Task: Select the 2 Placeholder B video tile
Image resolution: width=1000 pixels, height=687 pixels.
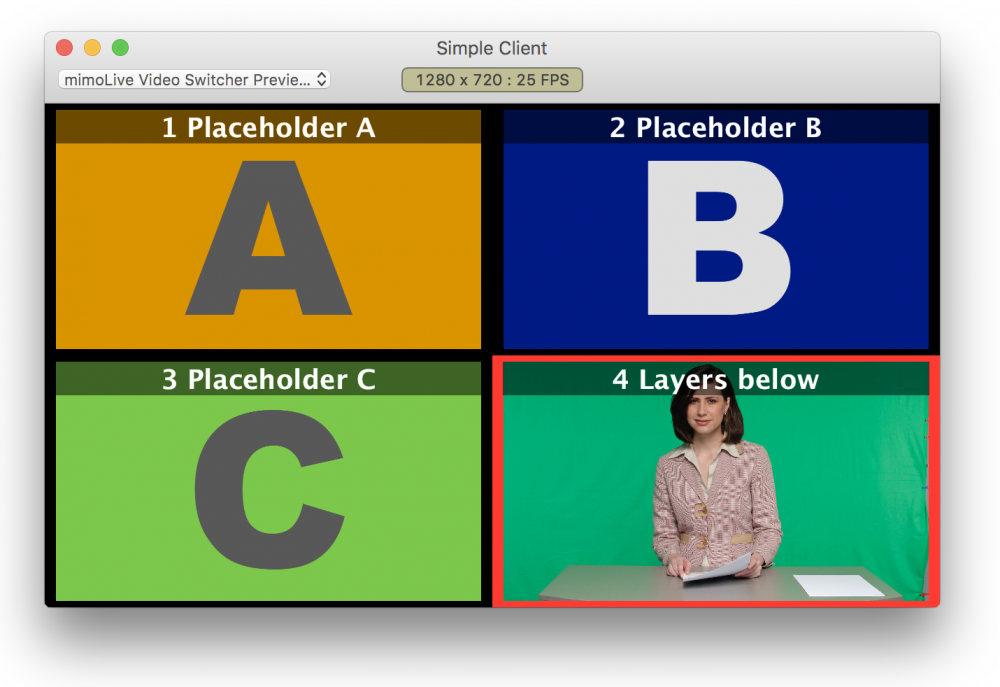Action: 716,230
